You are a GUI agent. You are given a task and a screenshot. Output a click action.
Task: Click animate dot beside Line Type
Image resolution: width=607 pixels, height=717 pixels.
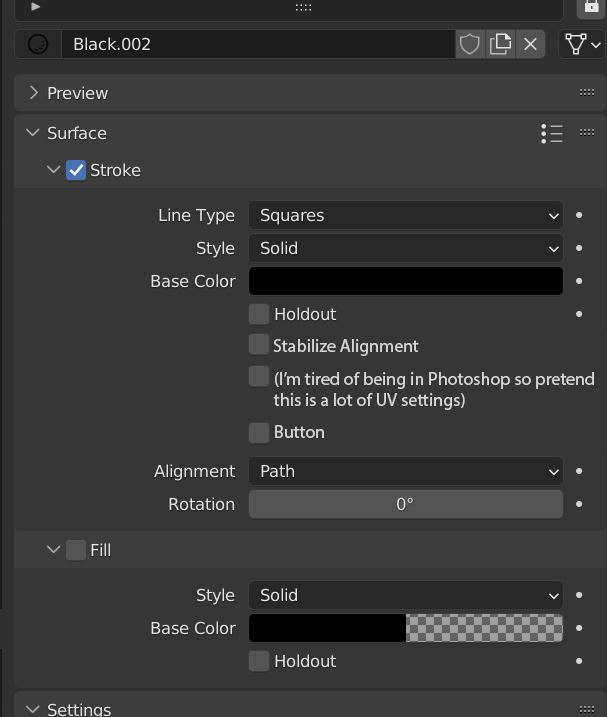coord(579,215)
